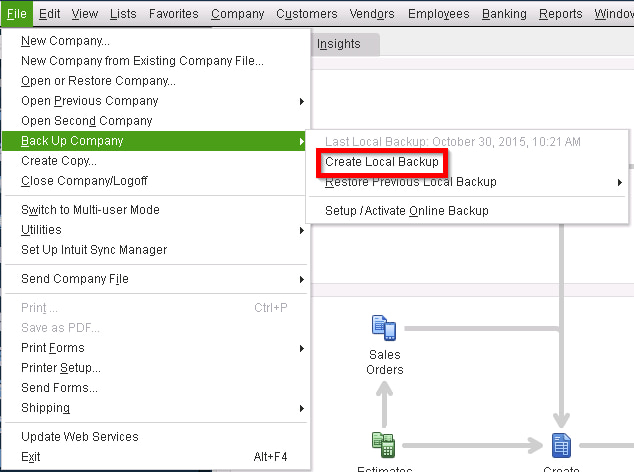Expand Open Previous Company submenu arrow
The height and width of the screenshot is (472, 634).
click(x=302, y=101)
